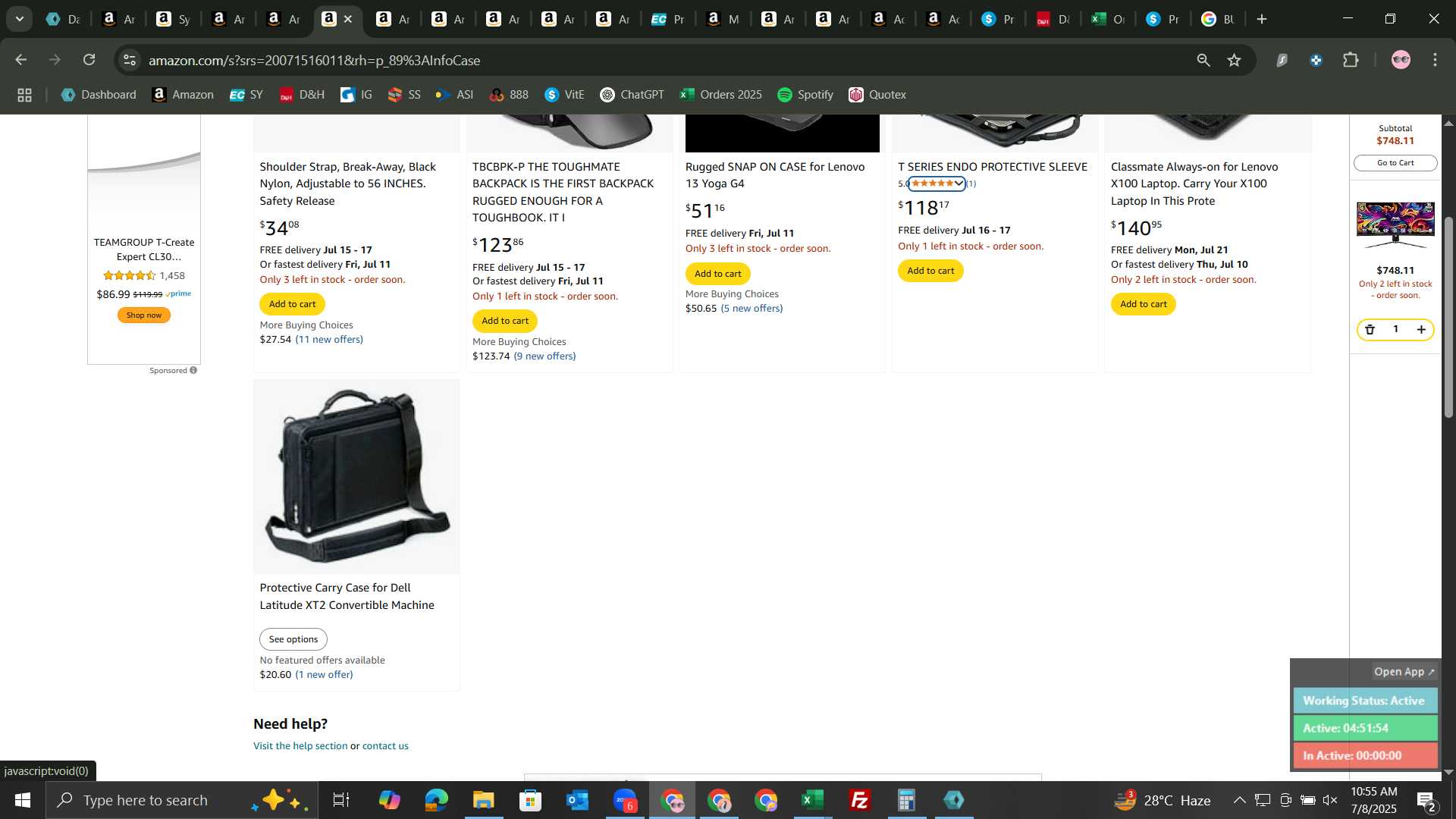
Task: Bookmark this page with the star icon
Action: coord(1235,60)
